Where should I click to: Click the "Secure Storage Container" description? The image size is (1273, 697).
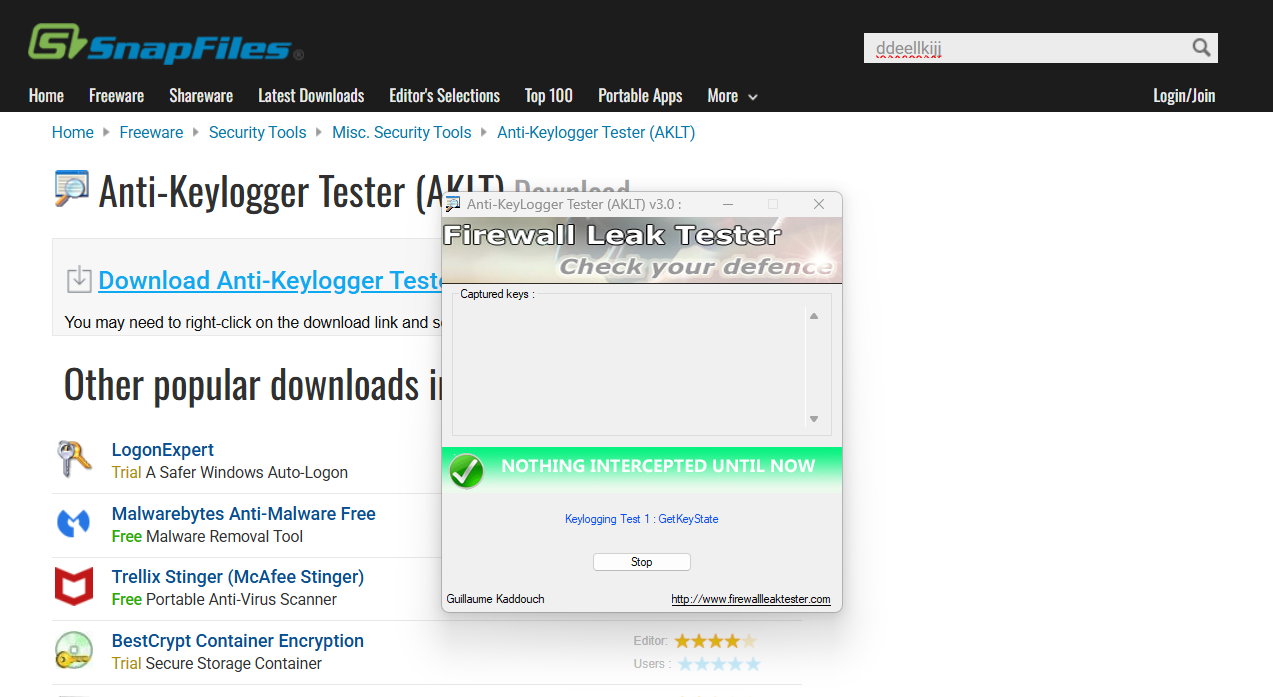(x=234, y=663)
